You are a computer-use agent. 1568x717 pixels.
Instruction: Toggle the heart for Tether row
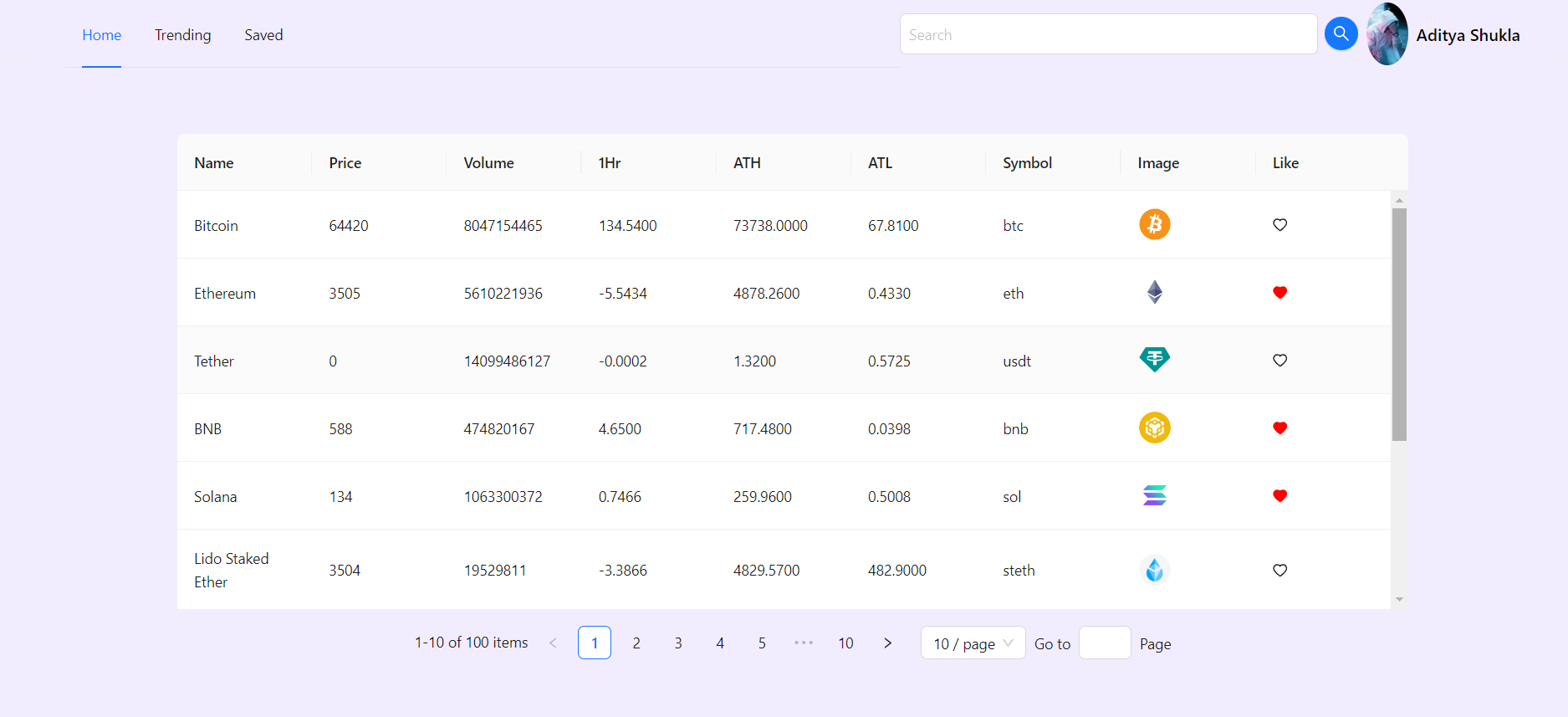pyautogui.click(x=1279, y=360)
